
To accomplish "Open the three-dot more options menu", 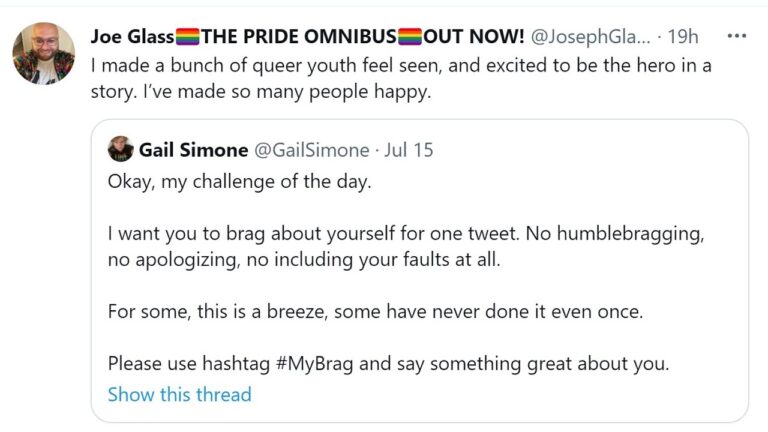I will click(x=737, y=37).
